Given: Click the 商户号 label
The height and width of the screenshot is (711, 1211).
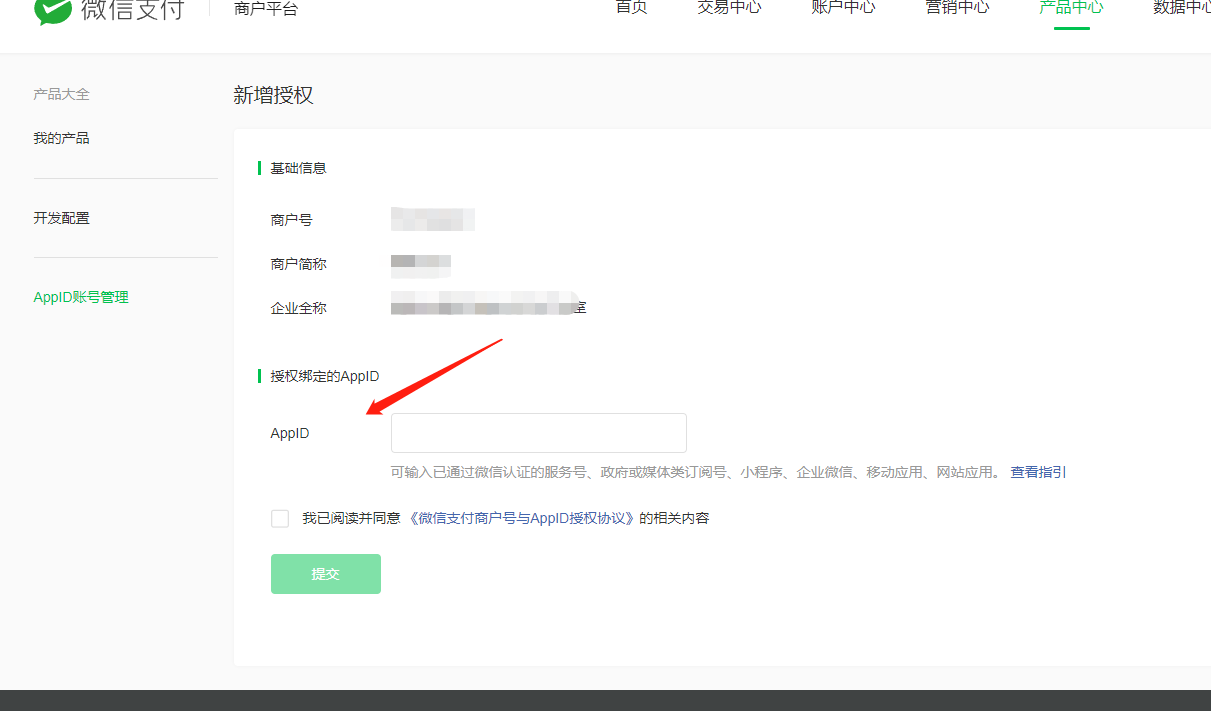Looking at the screenshot, I should (291, 220).
